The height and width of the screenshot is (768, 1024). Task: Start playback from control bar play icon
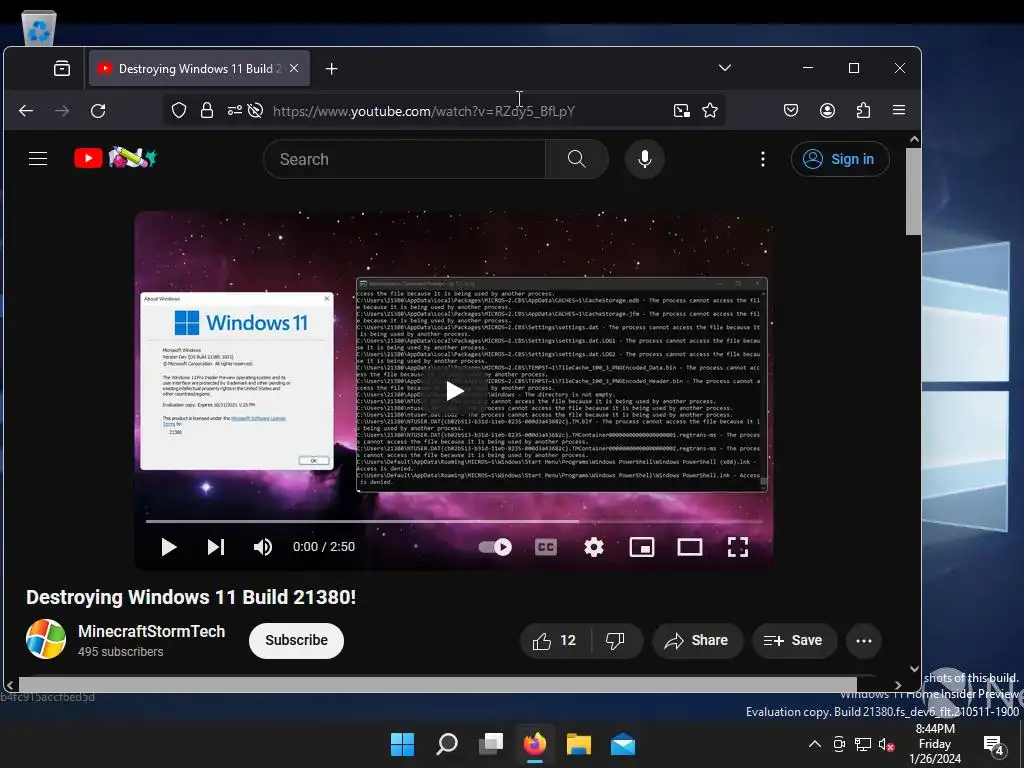(168, 547)
